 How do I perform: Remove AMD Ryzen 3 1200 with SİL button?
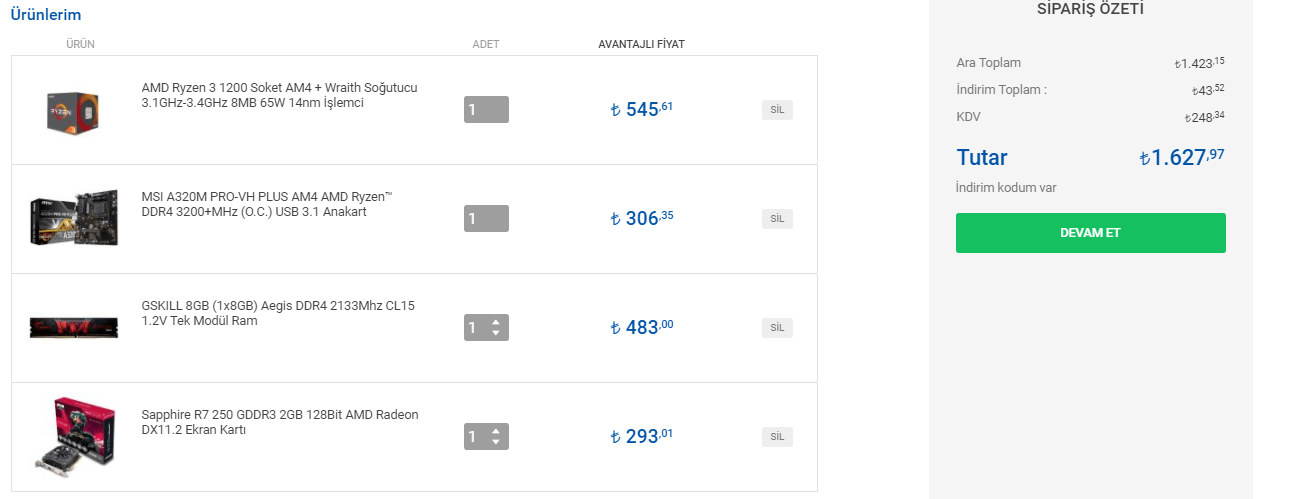[x=777, y=110]
